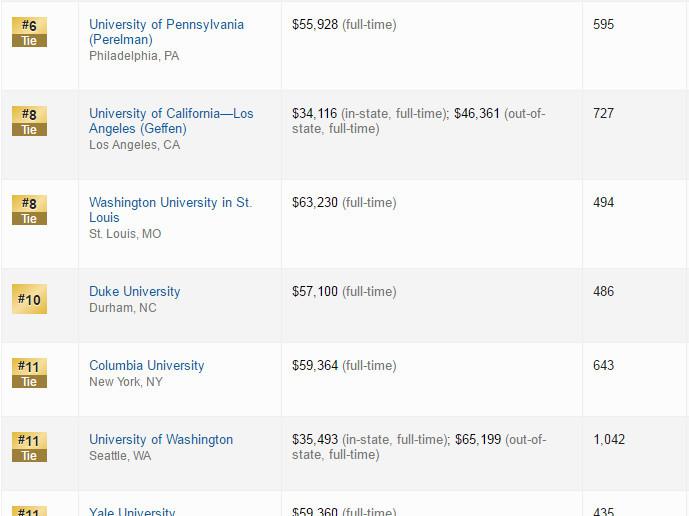Viewport: 689px width, 516px height.
Task: Click the rank badge beside Washington University in St. Louis
Action: [29, 210]
